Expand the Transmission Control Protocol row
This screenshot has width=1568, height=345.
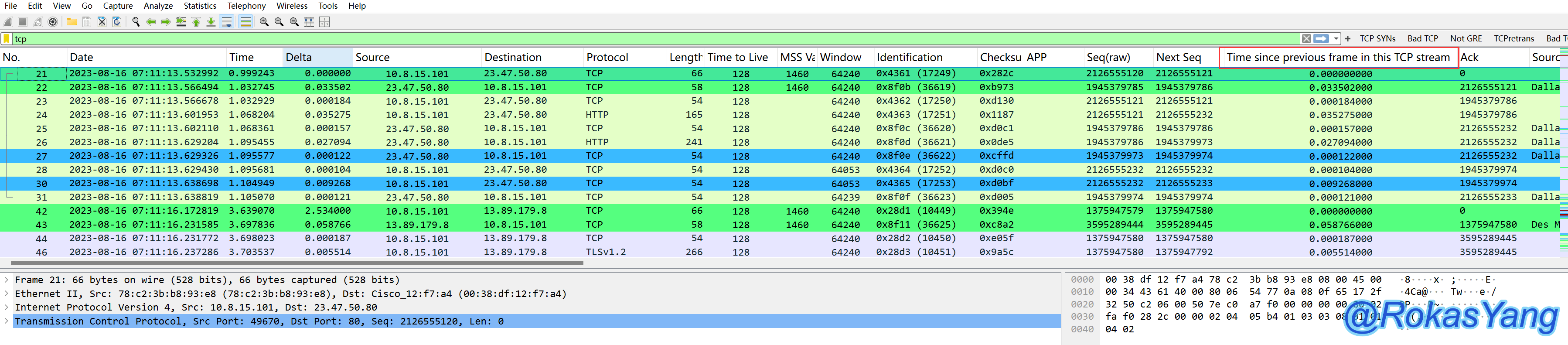(7, 321)
